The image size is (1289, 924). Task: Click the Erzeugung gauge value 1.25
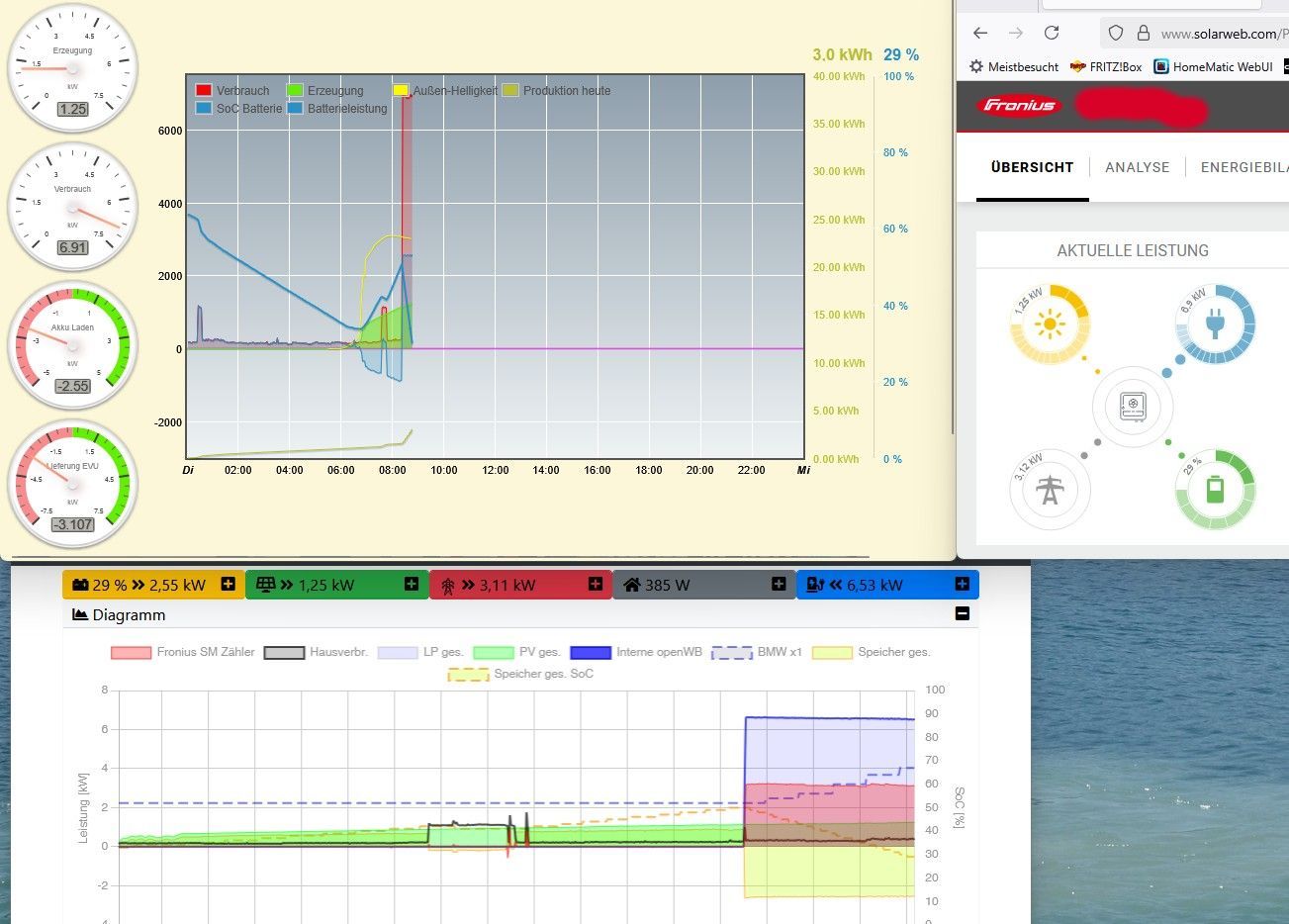pos(72,109)
